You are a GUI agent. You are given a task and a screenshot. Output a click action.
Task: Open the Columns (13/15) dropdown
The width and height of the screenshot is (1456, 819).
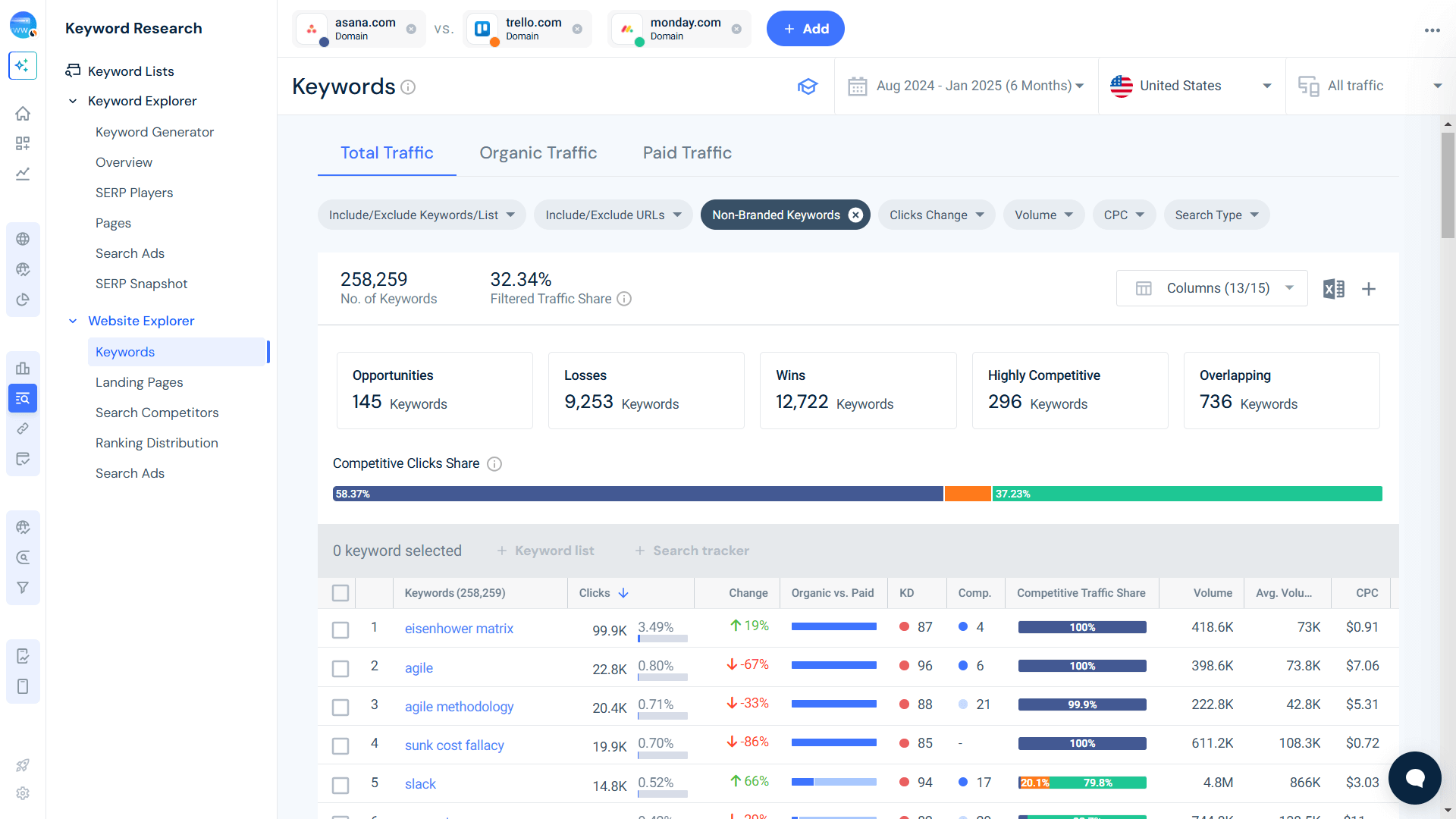click(x=1211, y=288)
